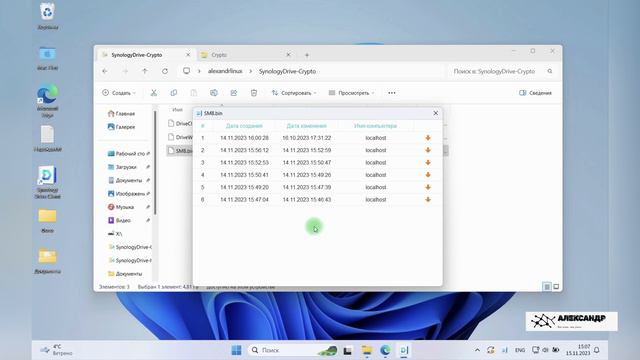The height and width of the screenshot is (360, 640).
Task: Close the Crypto tab
Action: click(288, 55)
